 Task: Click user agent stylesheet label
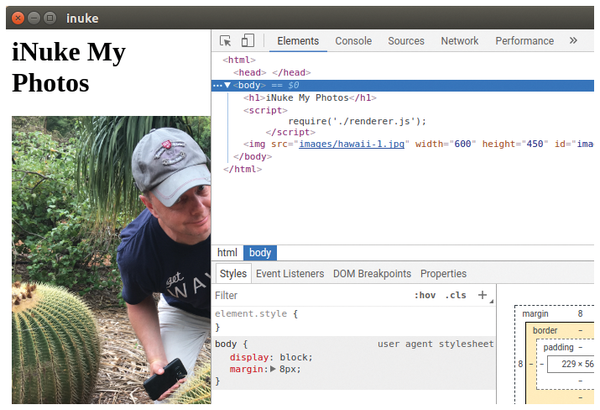[435, 344]
